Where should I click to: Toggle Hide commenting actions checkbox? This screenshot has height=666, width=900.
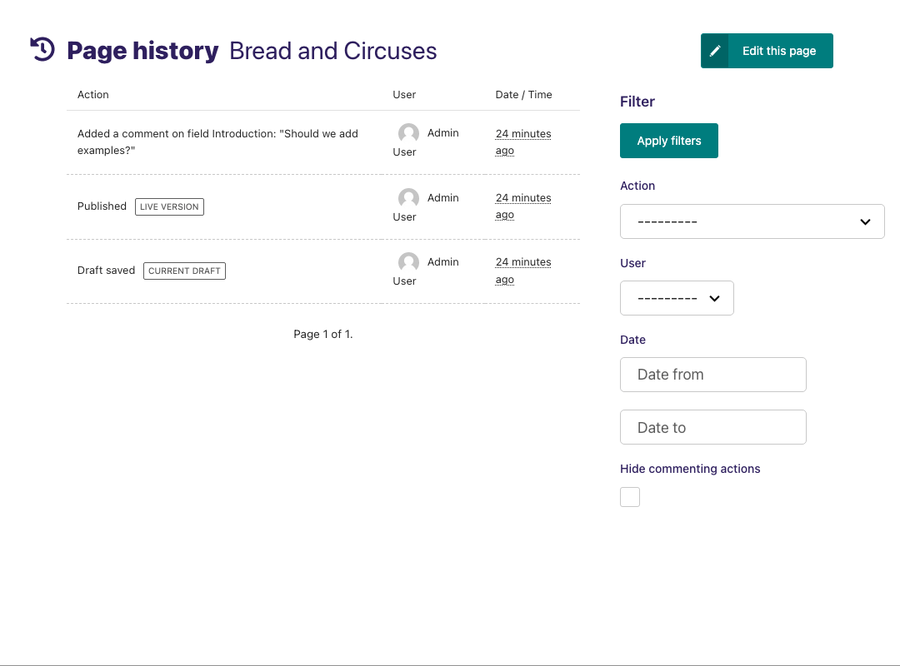[x=630, y=497]
